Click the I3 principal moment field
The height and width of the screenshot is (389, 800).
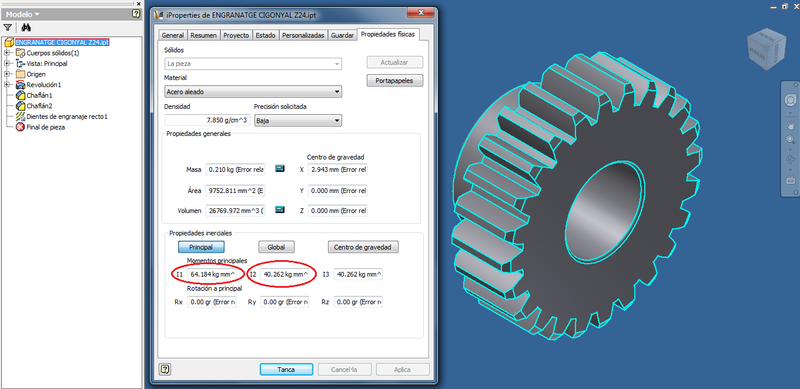358,275
